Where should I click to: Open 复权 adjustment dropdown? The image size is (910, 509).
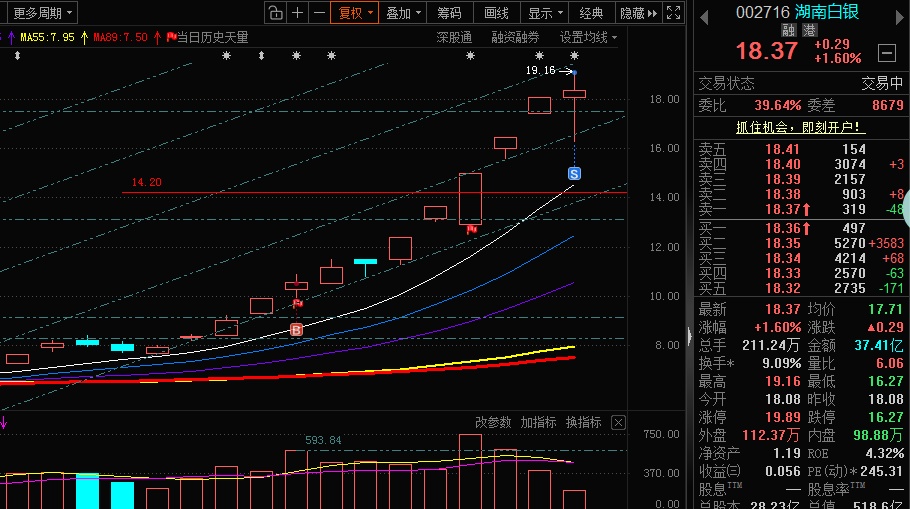[355, 13]
